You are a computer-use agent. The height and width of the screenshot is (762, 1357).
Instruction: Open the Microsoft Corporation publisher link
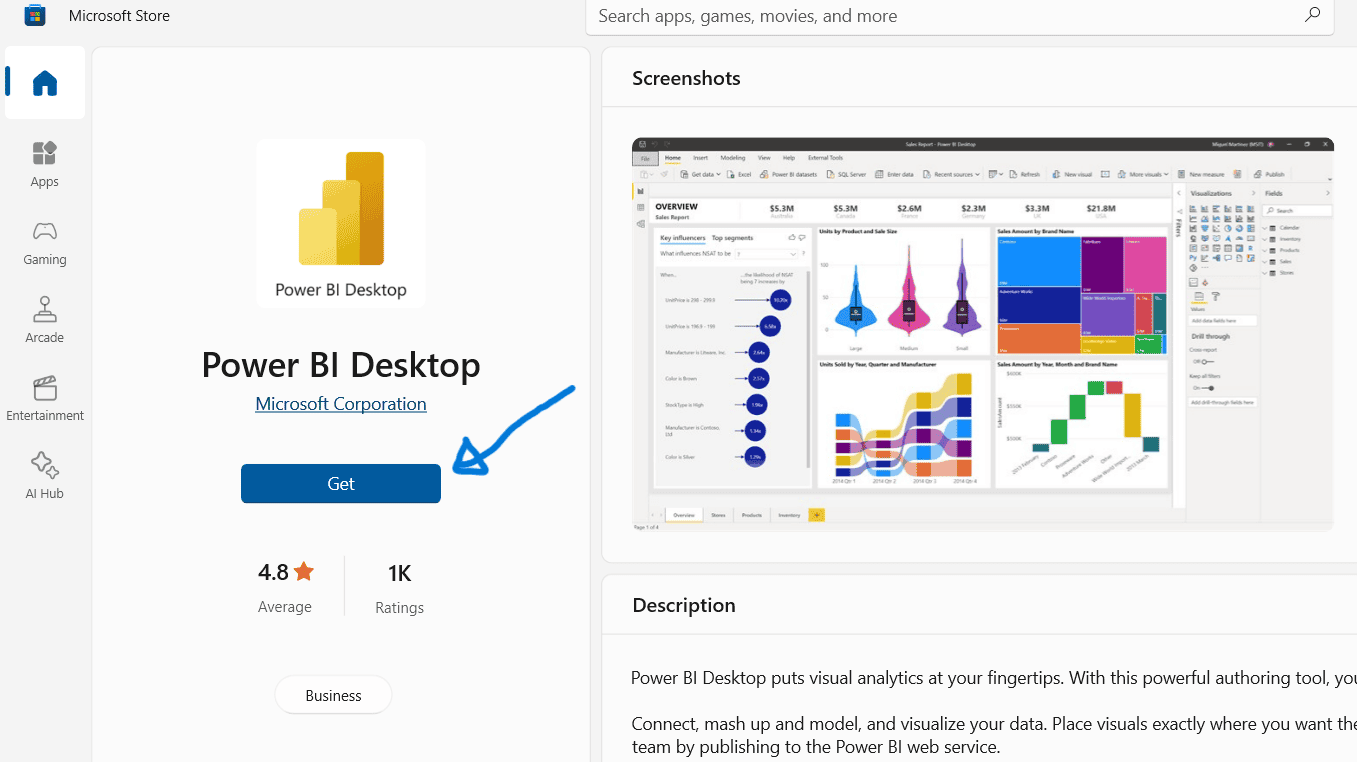341,404
